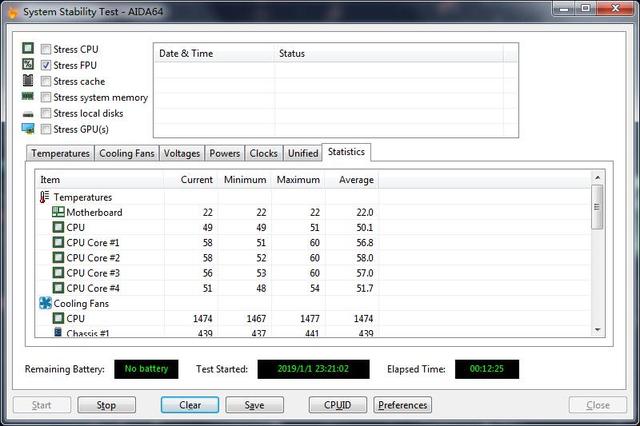Viewport: 640px width, 426px height.
Task: Switch to the Unified tab
Action: pos(303,153)
